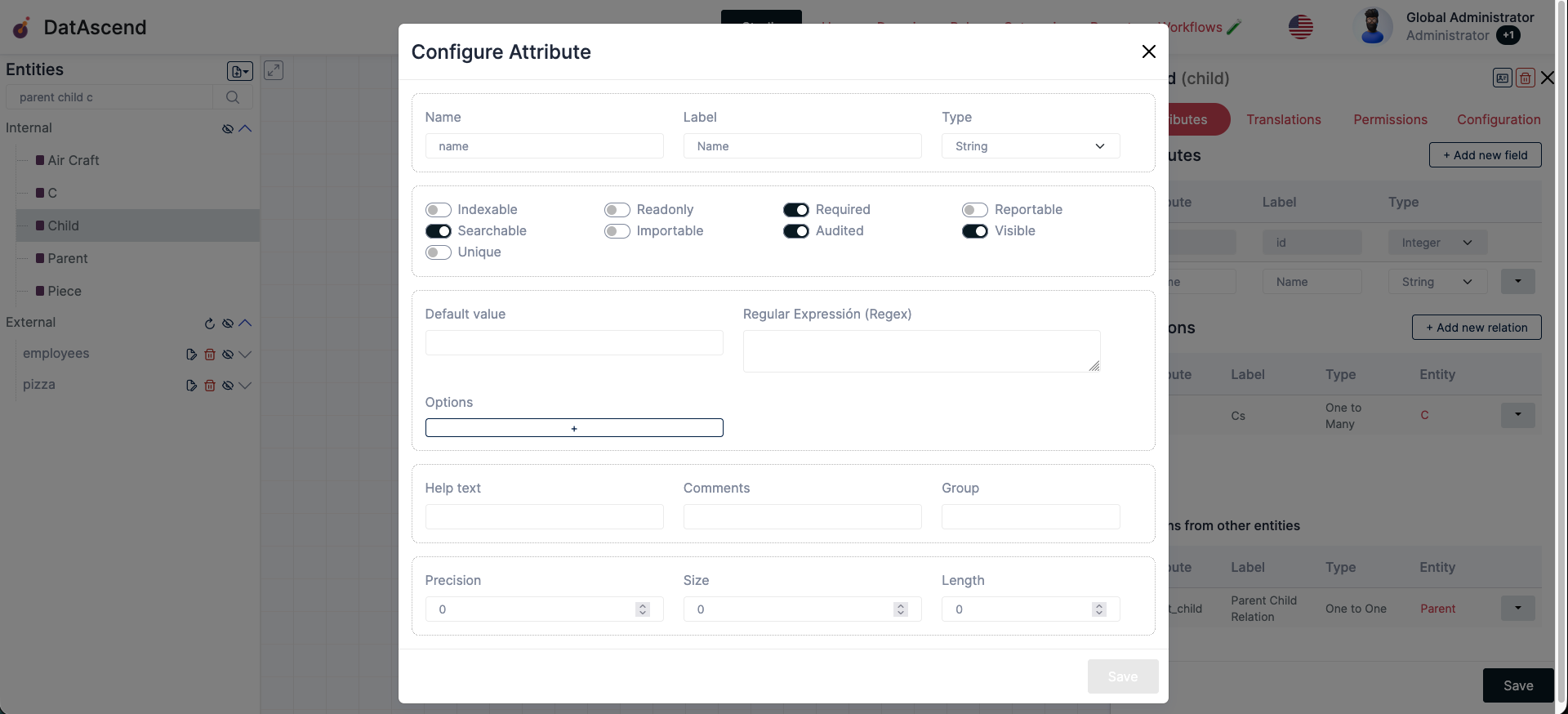Toggle employees visibility eye icon

[228, 355]
